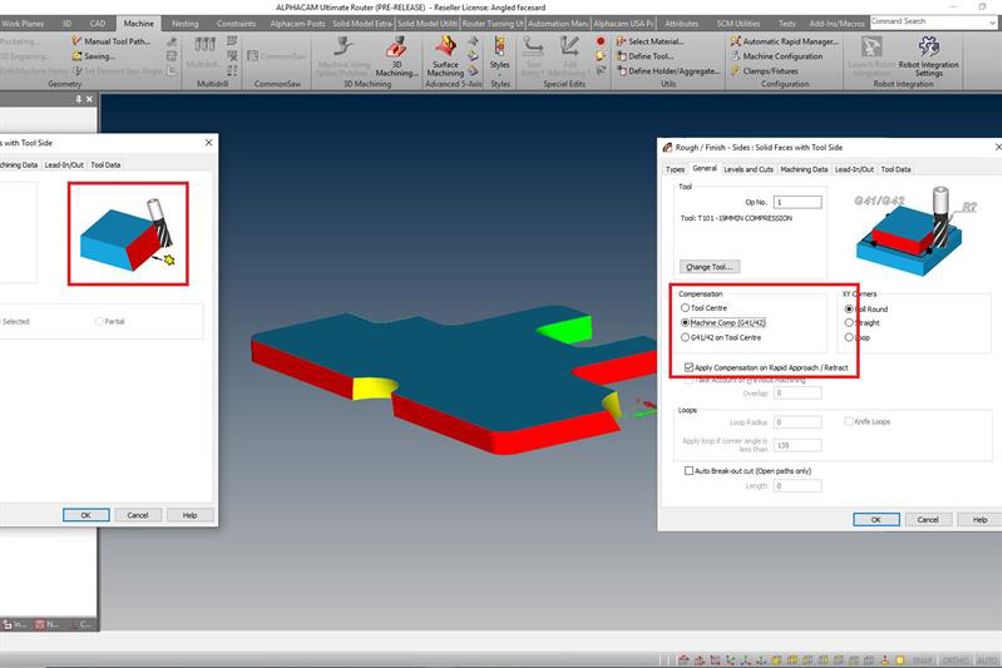Click Cancel in left dialog
Image resolution: width=1002 pixels, height=668 pixels.
(x=137, y=515)
